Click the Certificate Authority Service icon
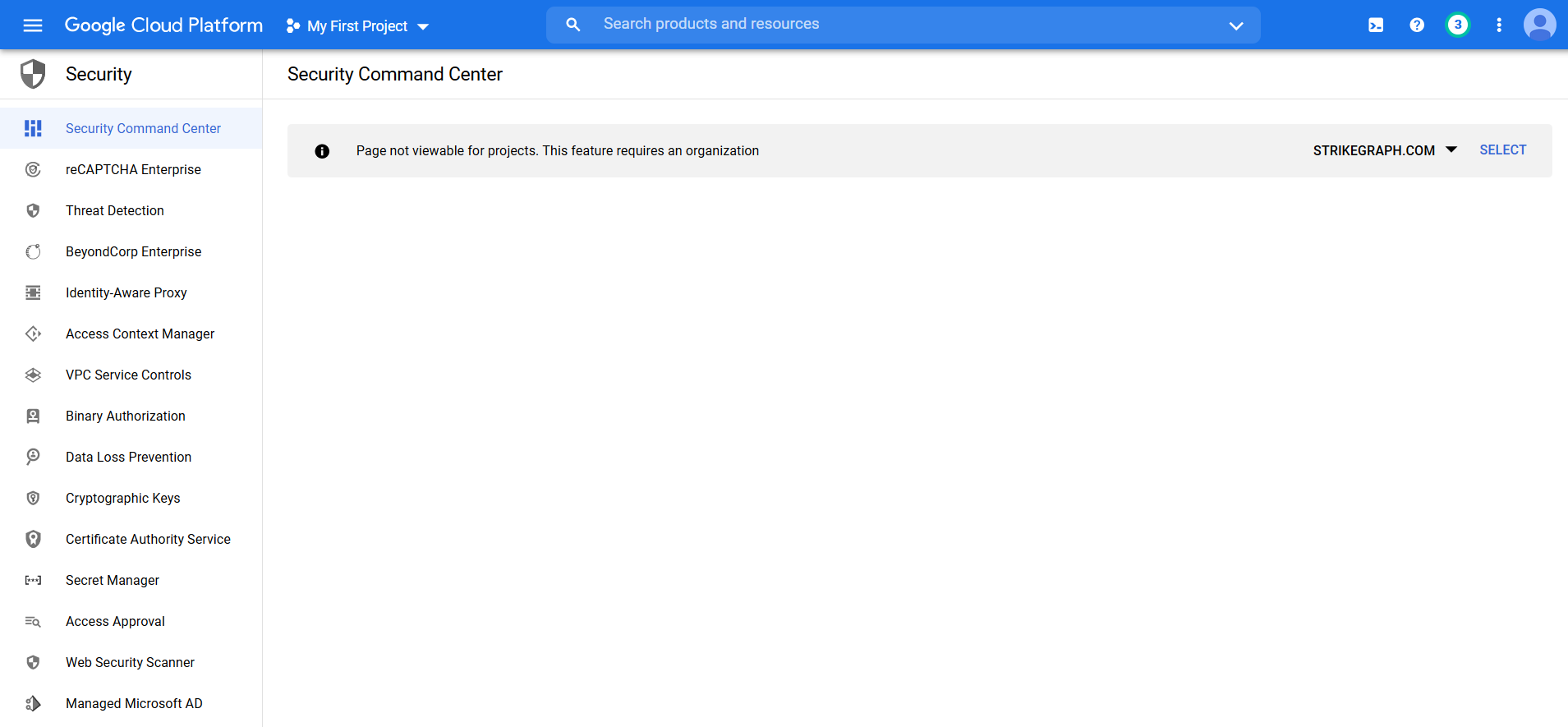 [x=33, y=539]
